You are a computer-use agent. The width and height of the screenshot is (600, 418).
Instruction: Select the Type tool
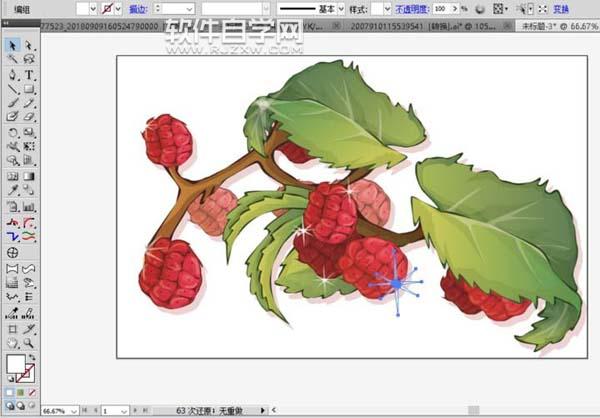(29, 75)
